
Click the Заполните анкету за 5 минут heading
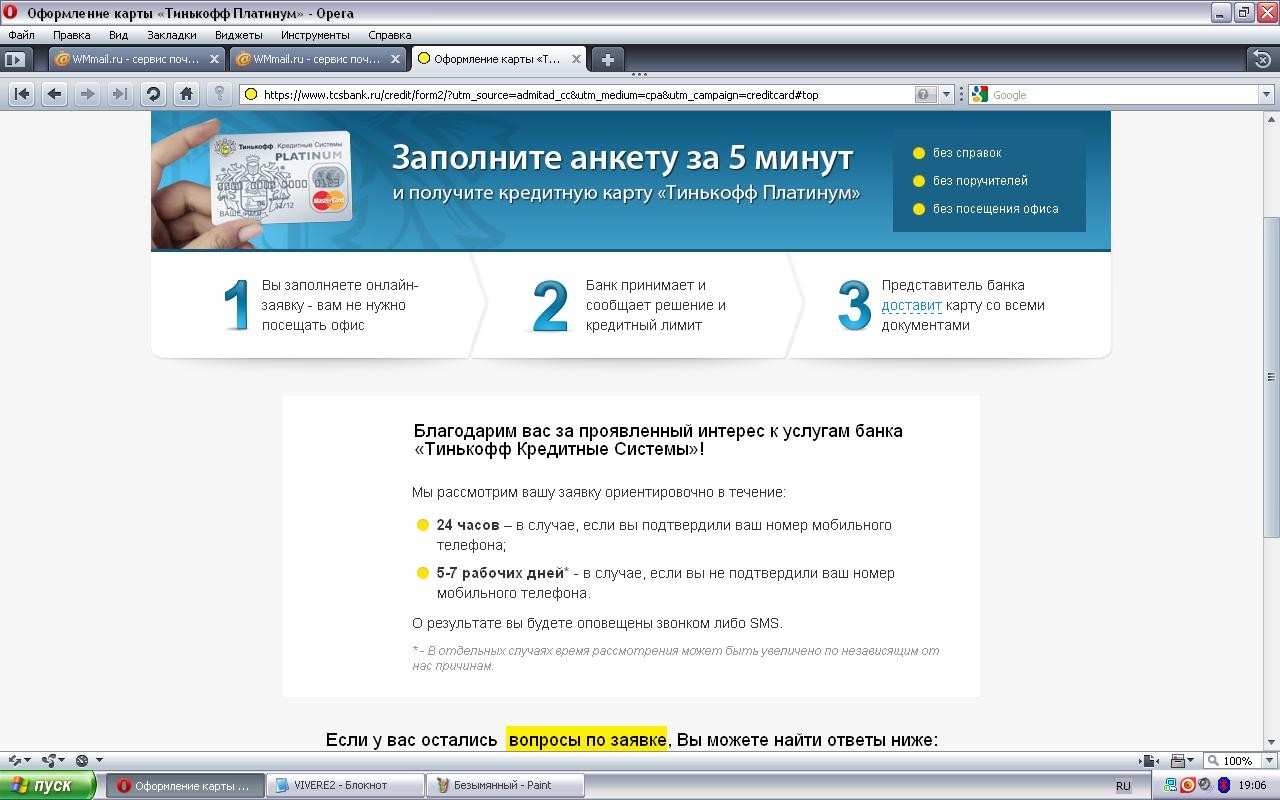coord(622,157)
